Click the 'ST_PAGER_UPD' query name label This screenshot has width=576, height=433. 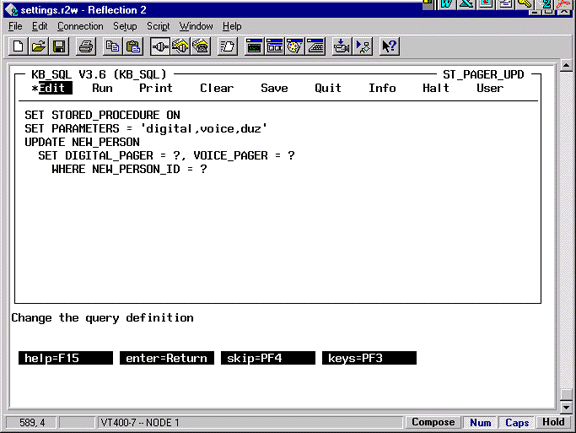(x=483, y=75)
